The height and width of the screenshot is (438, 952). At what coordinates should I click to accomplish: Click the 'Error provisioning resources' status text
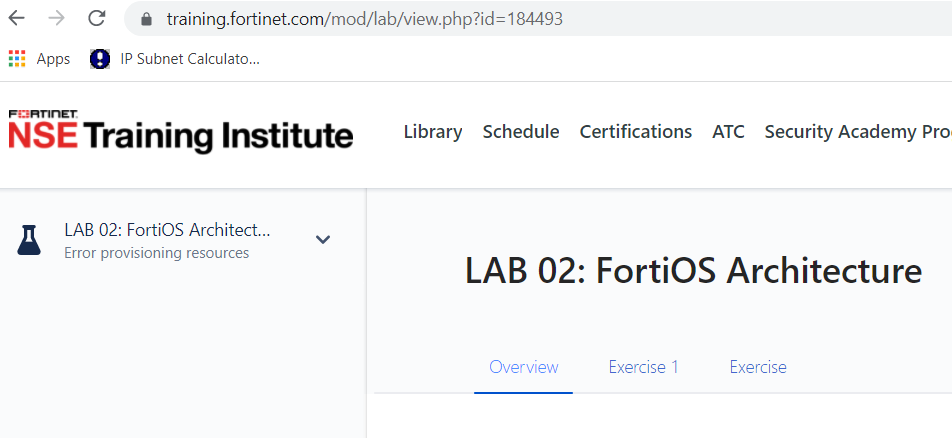[157, 253]
